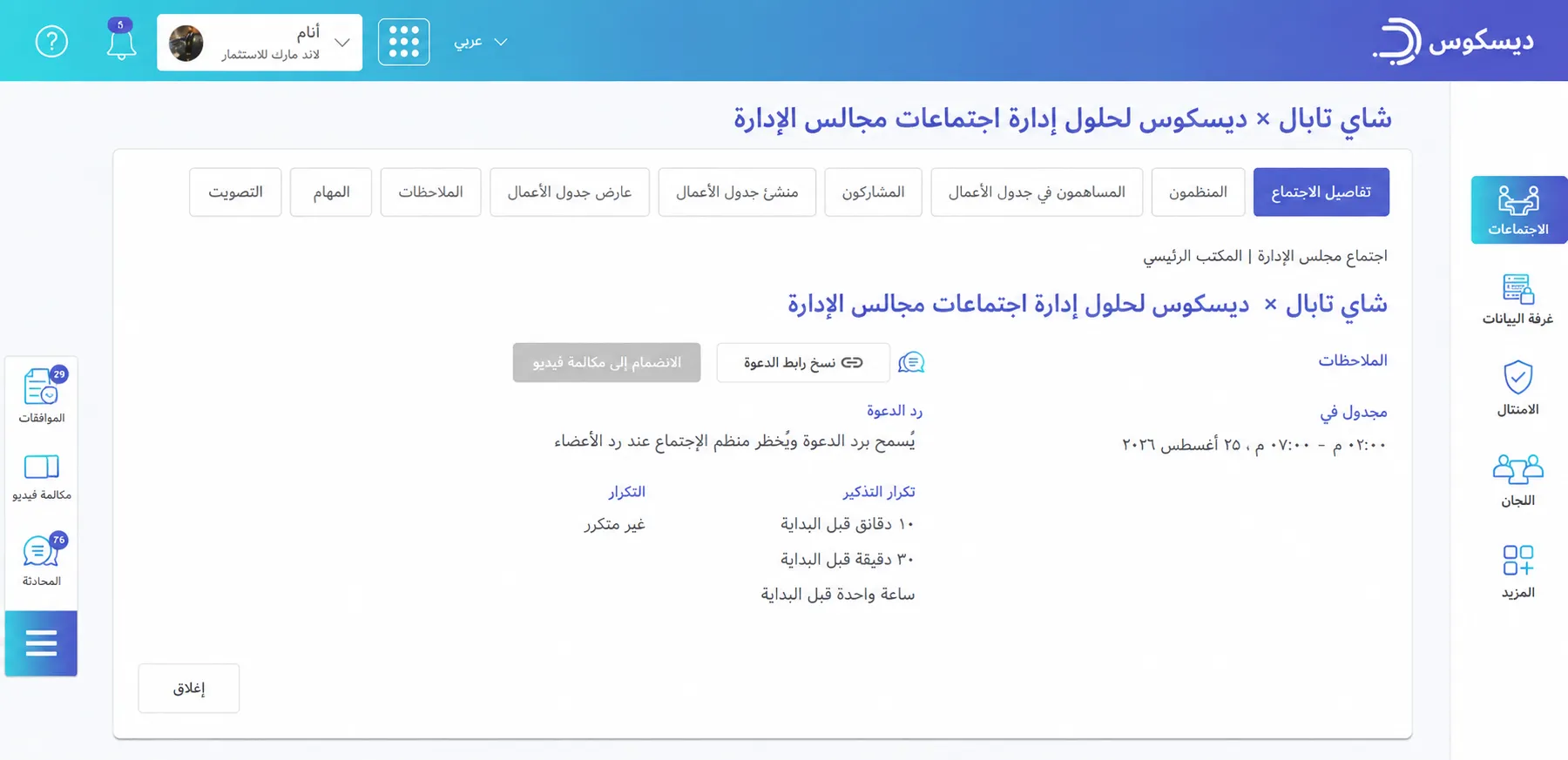The image size is (1568, 760).
Task: Open غرفة البيانات in the sidebar
Action: (1517, 299)
